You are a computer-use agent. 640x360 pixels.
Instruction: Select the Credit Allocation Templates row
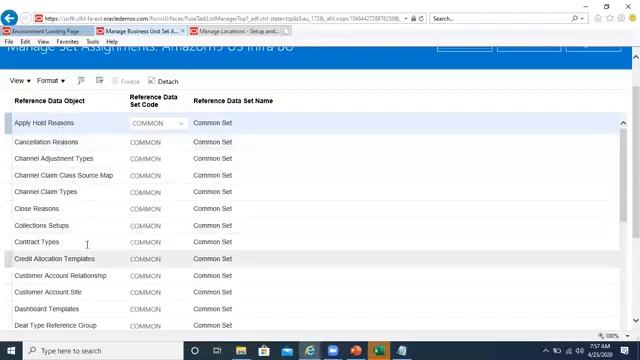(x=312, y=259)
